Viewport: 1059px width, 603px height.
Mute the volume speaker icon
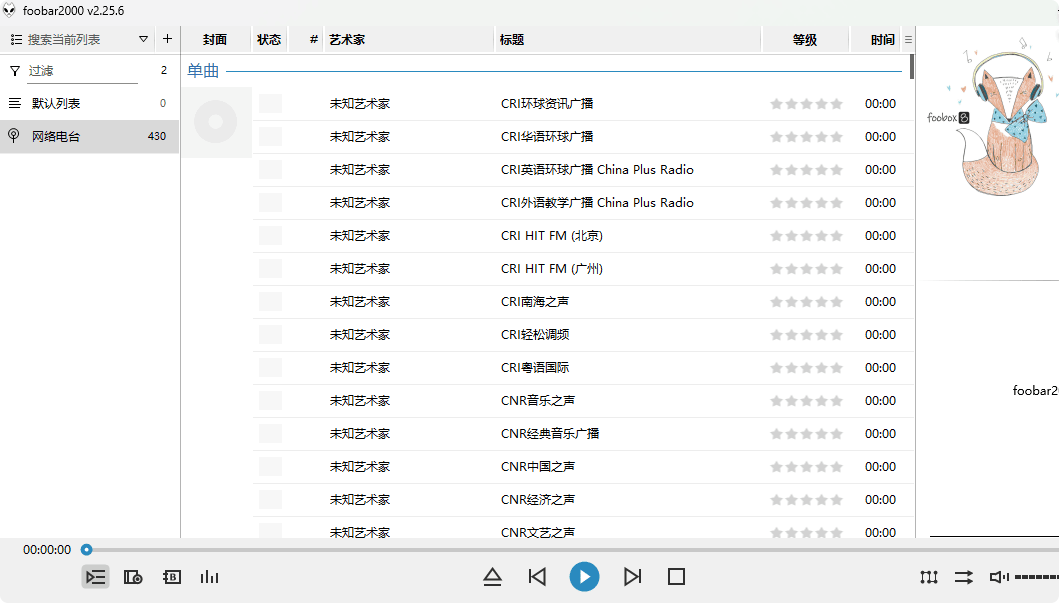pyautogui.click(x=999, y=577)
